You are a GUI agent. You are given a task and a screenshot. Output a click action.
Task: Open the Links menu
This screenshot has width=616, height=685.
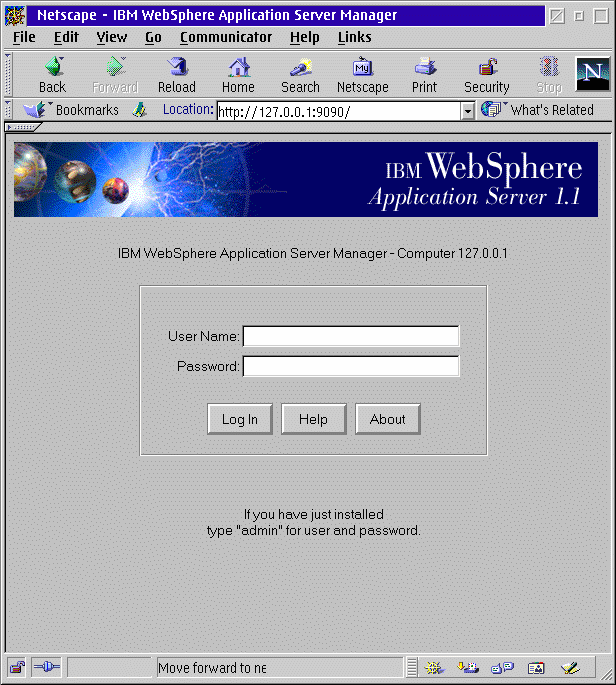(354, 38)
